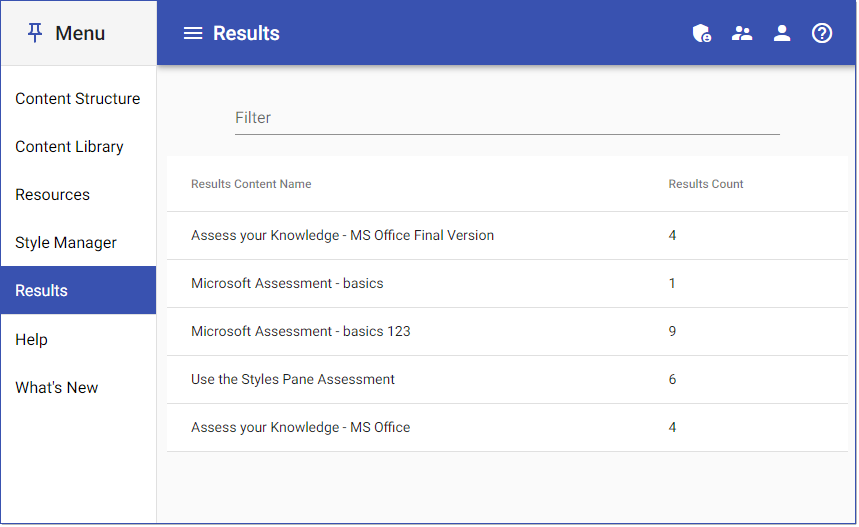The height and width of the screenshot is (527, 859).
Task: Click the Results title in header bar
Action: (246, 33)
